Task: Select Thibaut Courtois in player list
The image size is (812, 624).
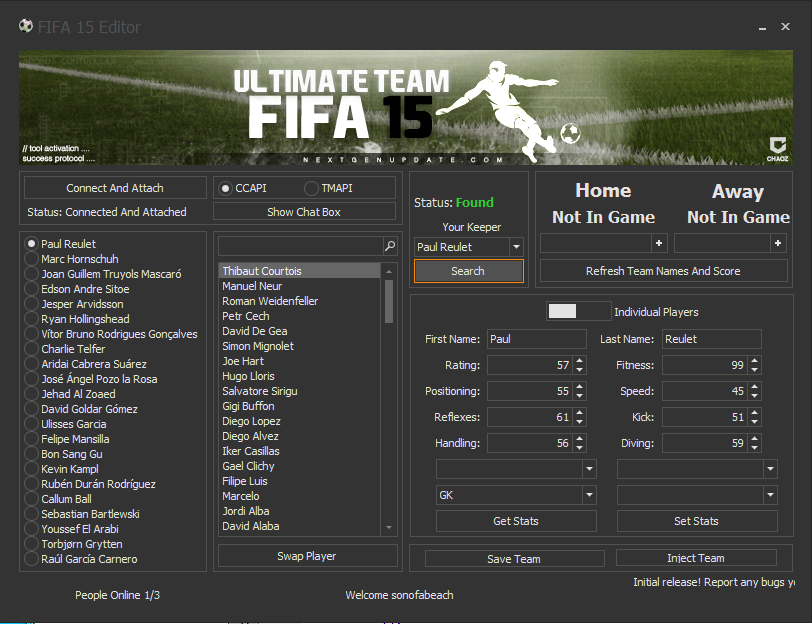Action: (x=300, y=271)
